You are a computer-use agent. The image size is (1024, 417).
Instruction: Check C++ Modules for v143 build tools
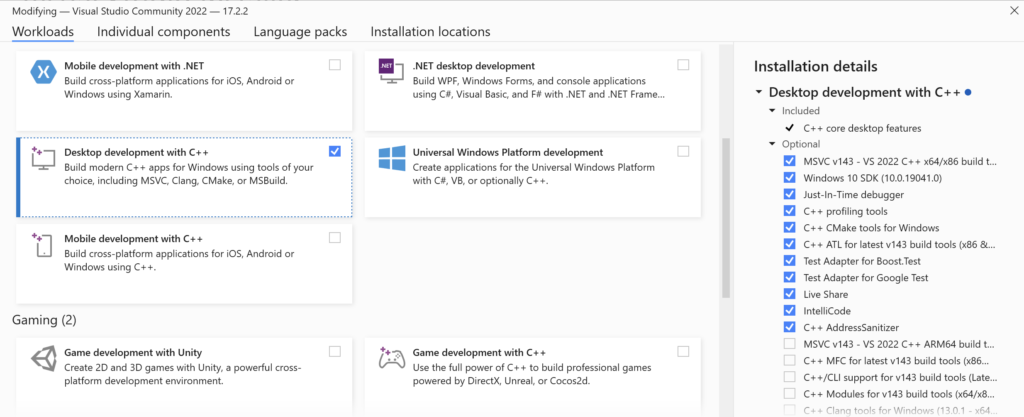pyautogui.click(x=790, y=394)
